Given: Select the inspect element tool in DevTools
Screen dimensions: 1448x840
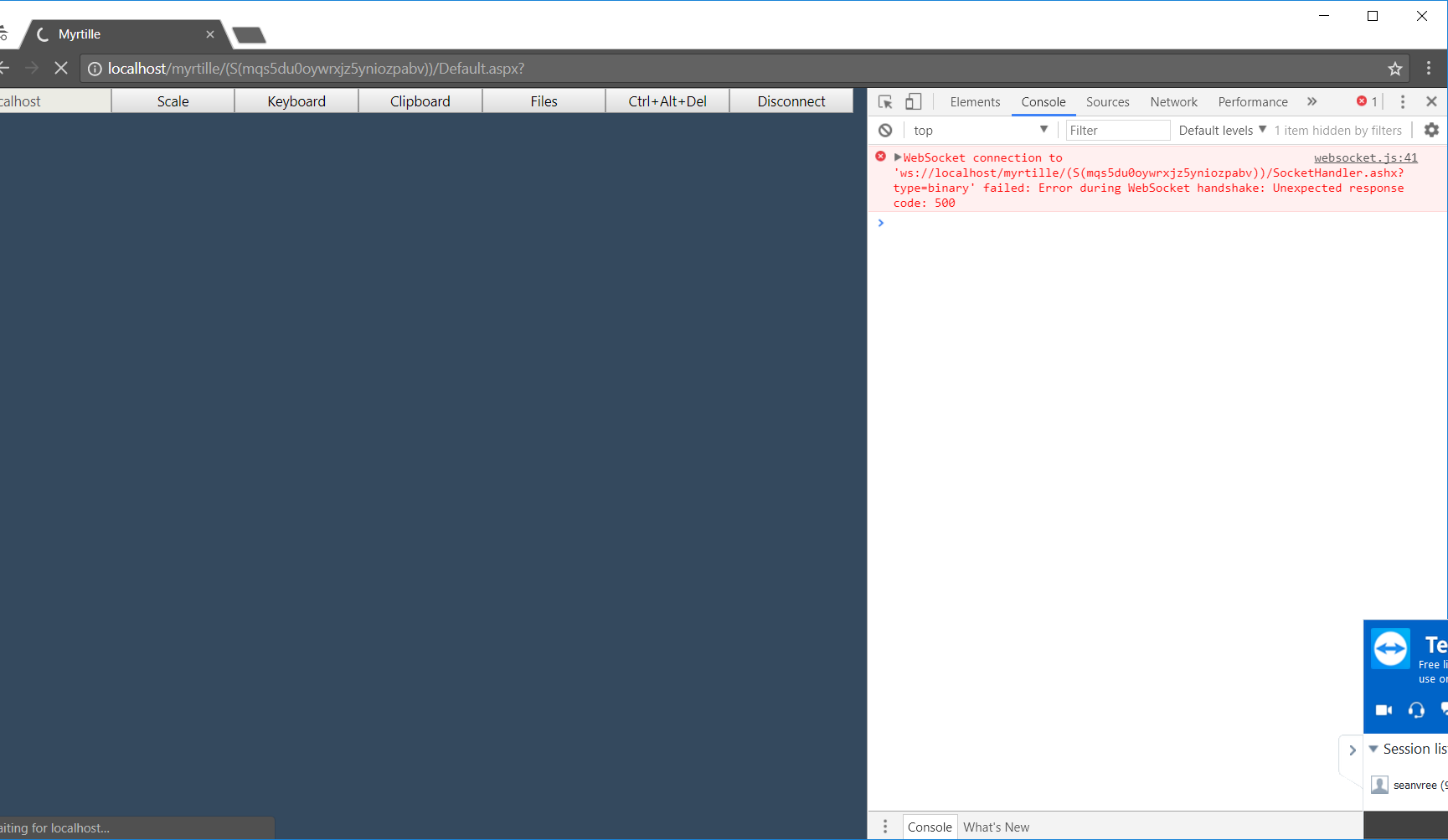Looking at the screenshot, I should coord(885,100).
